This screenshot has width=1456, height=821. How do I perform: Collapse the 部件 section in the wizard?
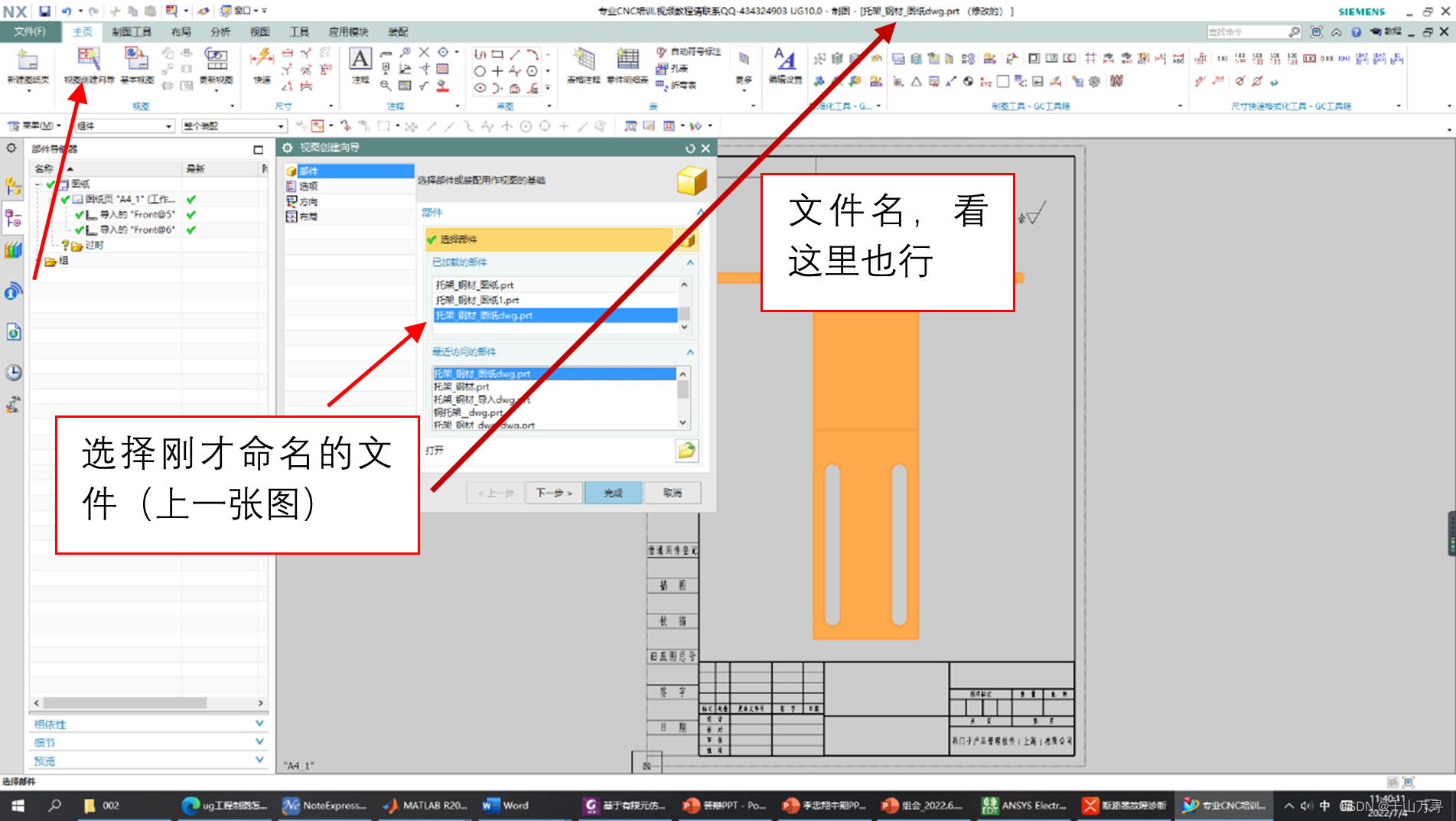coord(700,213)
